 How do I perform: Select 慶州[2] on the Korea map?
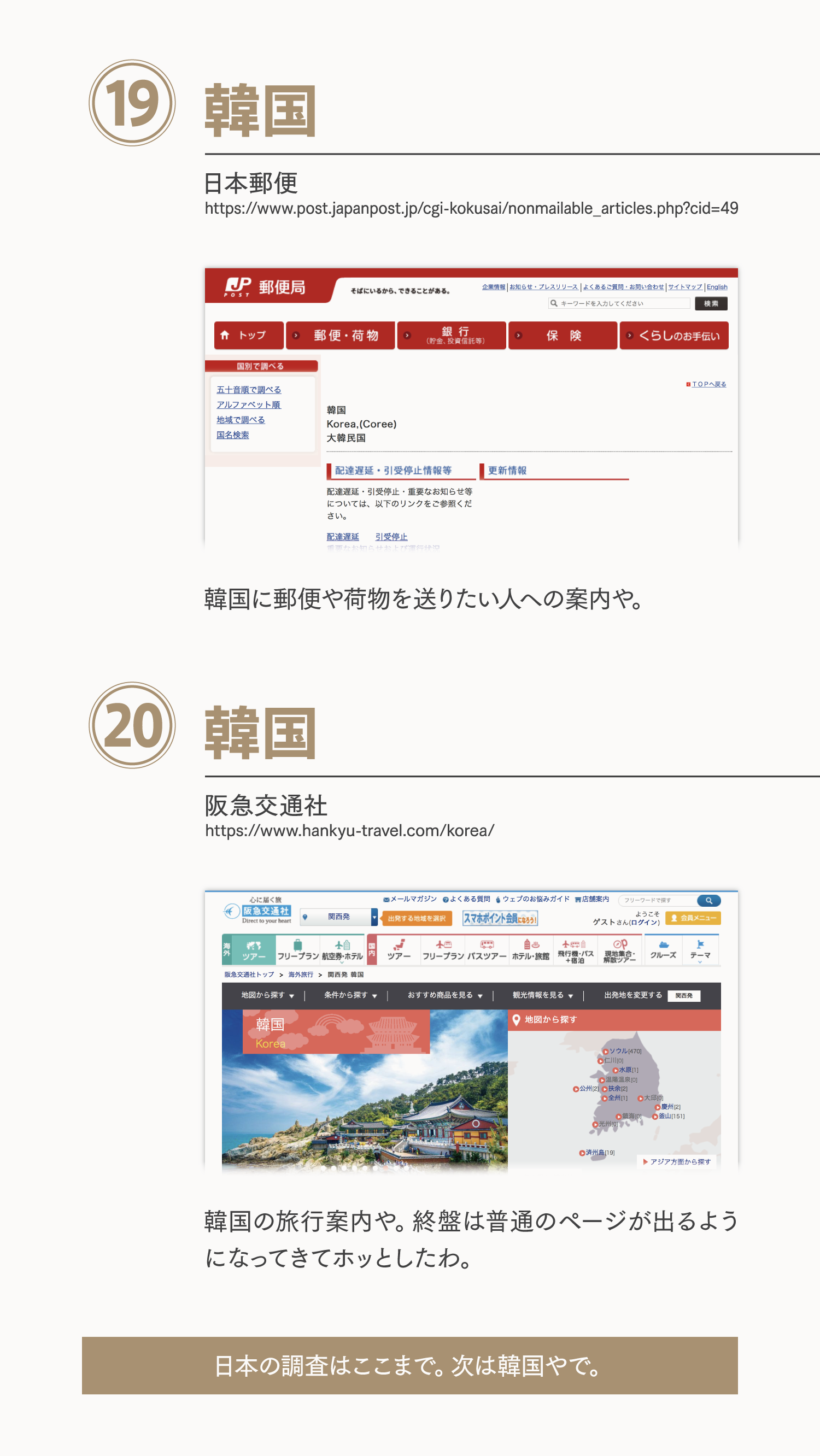point(667,1107)
